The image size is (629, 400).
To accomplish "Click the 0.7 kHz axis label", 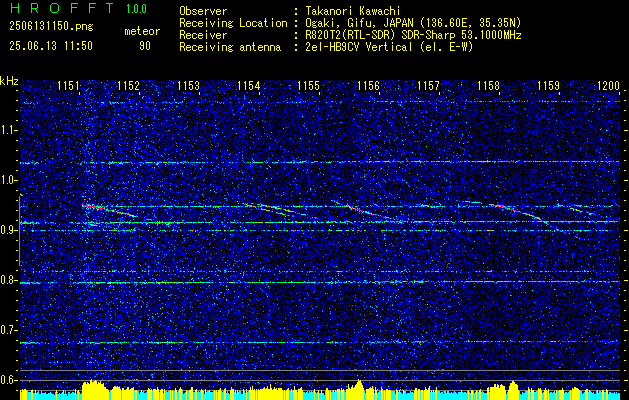I will coord(9,330).
